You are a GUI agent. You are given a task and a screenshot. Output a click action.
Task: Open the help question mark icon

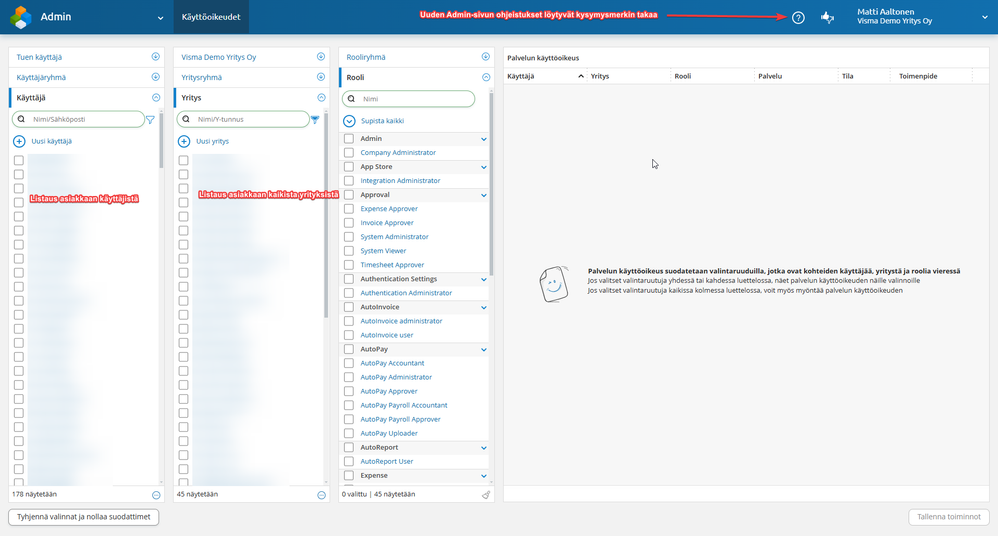coord(798,18)
